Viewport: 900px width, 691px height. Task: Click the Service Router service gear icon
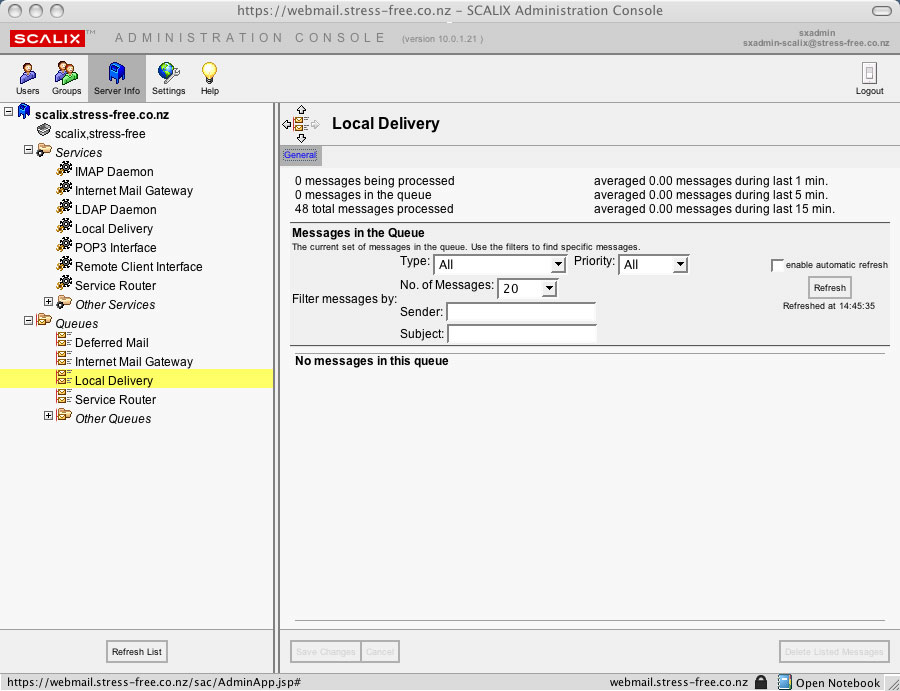(64, 283)
